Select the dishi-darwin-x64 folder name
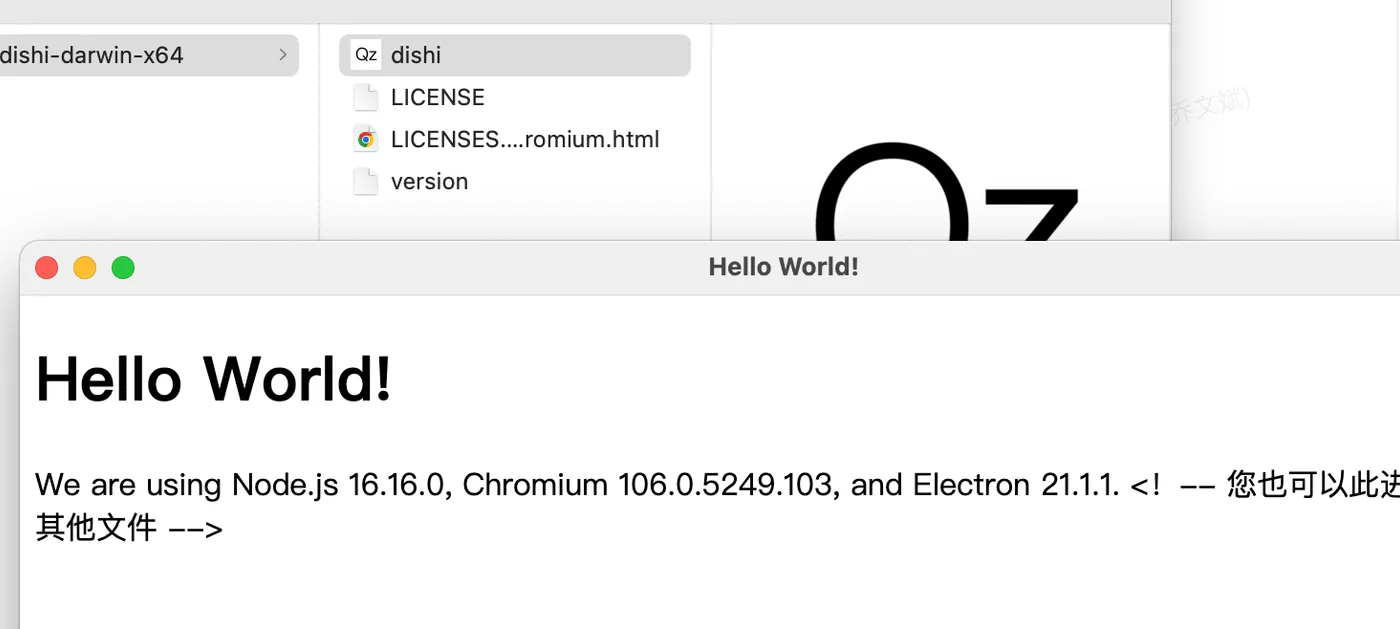1400x629 pixels. pyautogui.click(x=92, y=55)
